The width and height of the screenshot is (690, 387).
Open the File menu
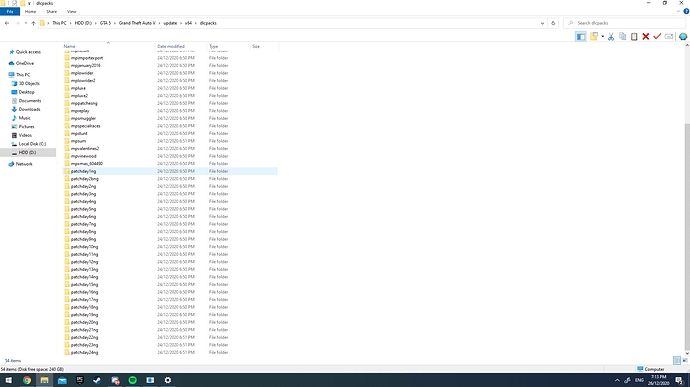pyautogui.click(x=10, y=11)
